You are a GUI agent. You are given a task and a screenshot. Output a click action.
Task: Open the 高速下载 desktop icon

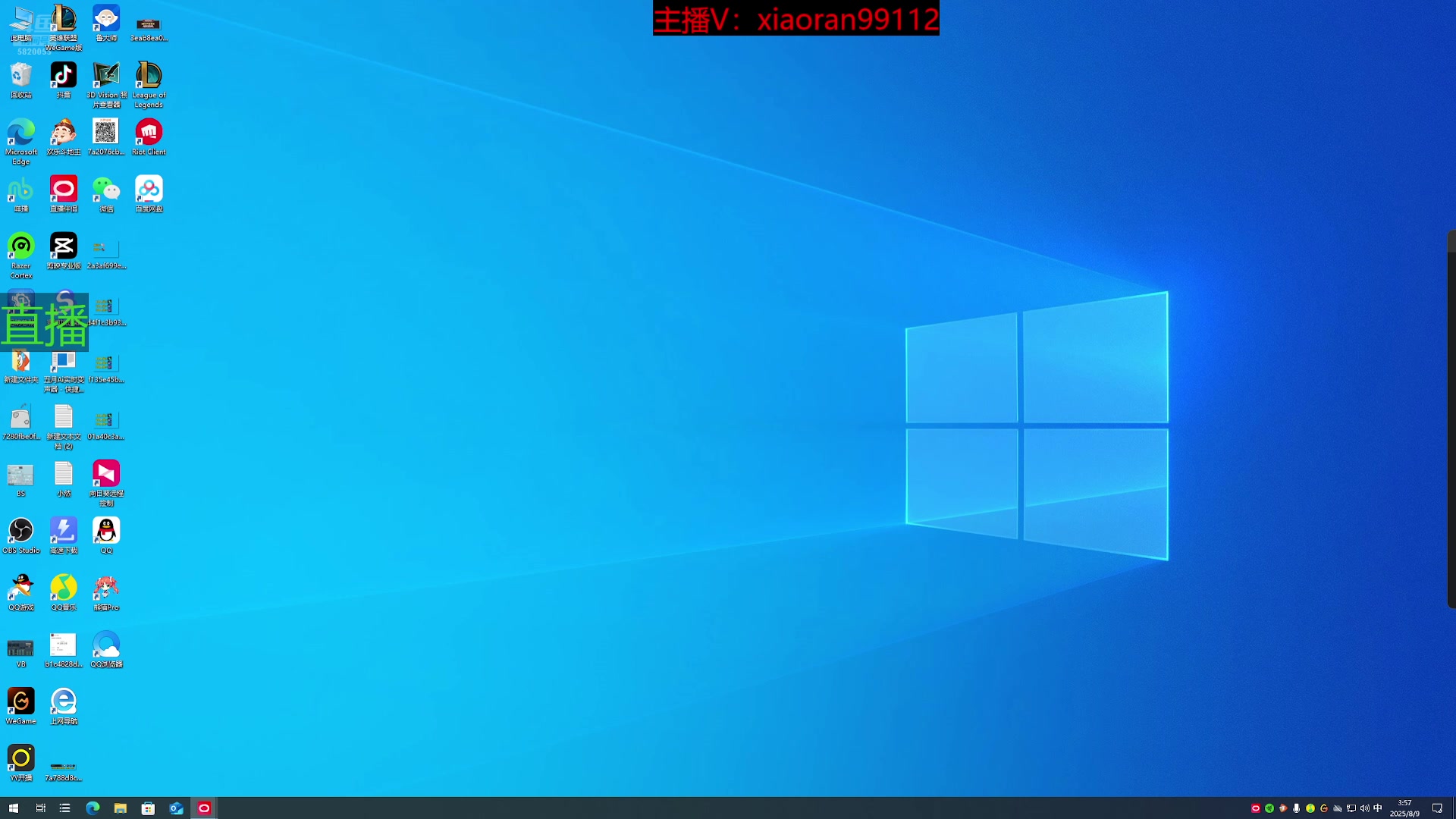[64, 535]
